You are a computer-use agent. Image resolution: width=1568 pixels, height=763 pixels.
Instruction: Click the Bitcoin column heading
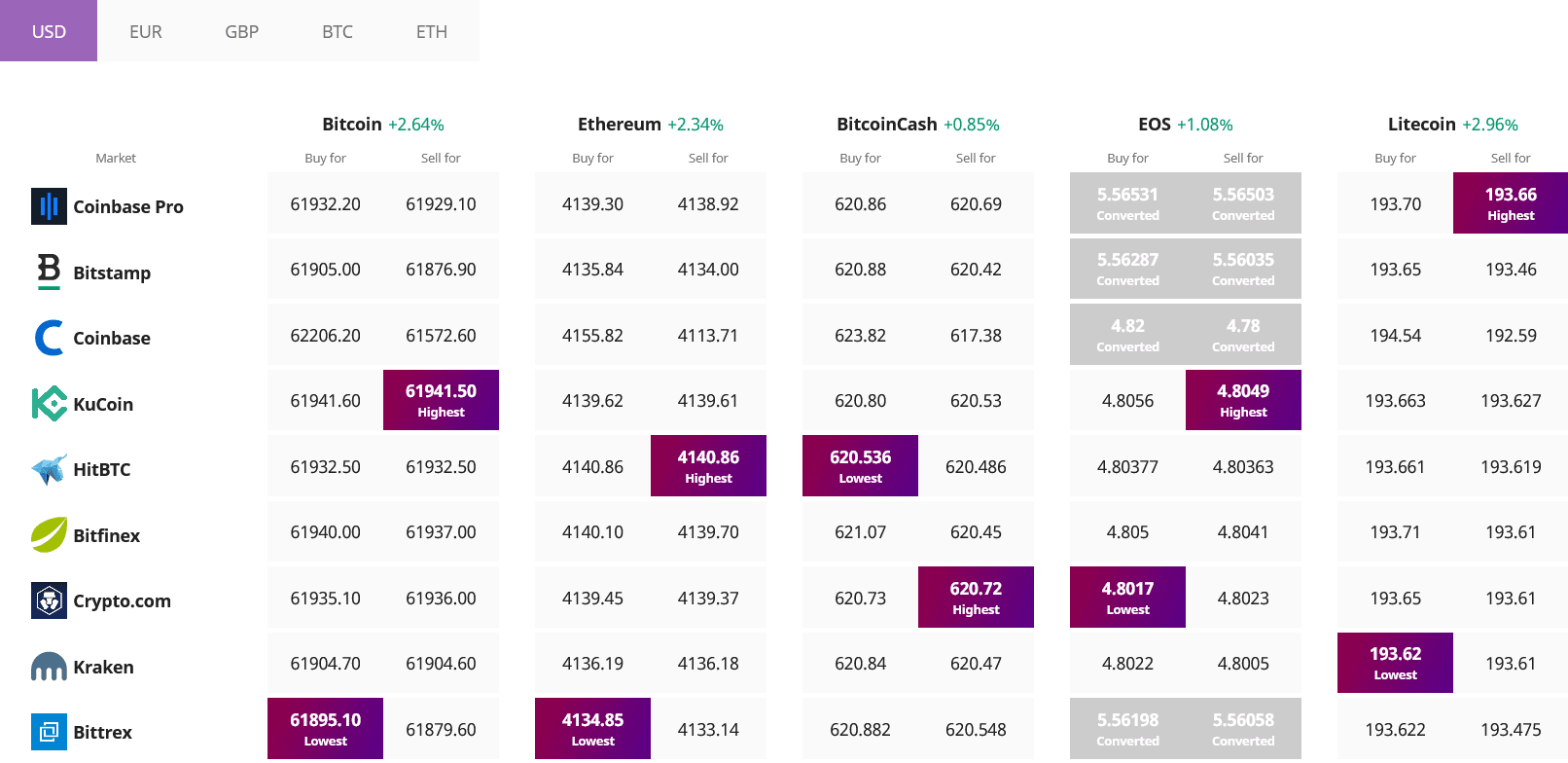click(352, 124)
